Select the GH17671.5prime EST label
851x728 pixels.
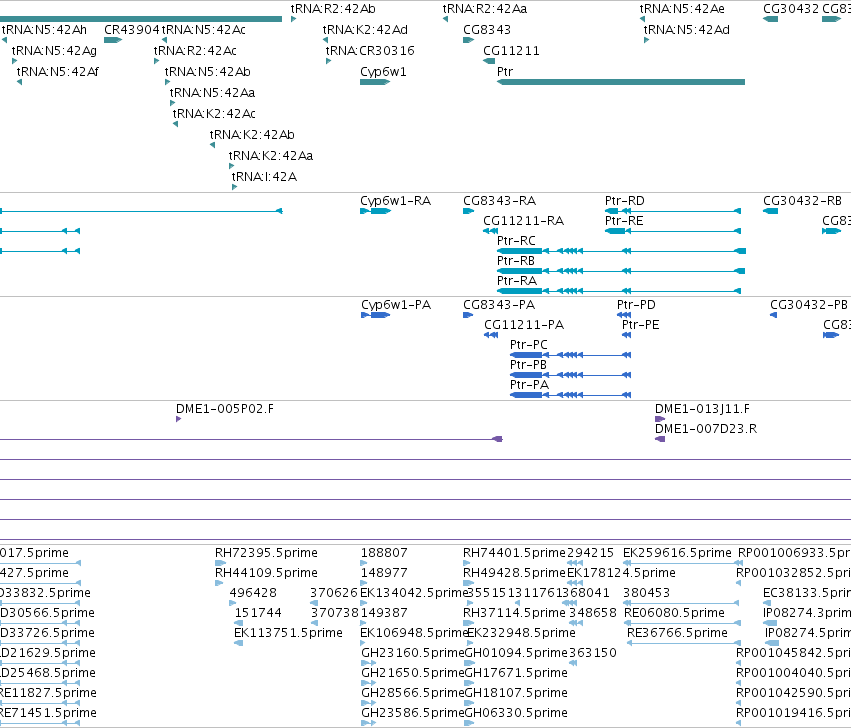coord(516,673)
